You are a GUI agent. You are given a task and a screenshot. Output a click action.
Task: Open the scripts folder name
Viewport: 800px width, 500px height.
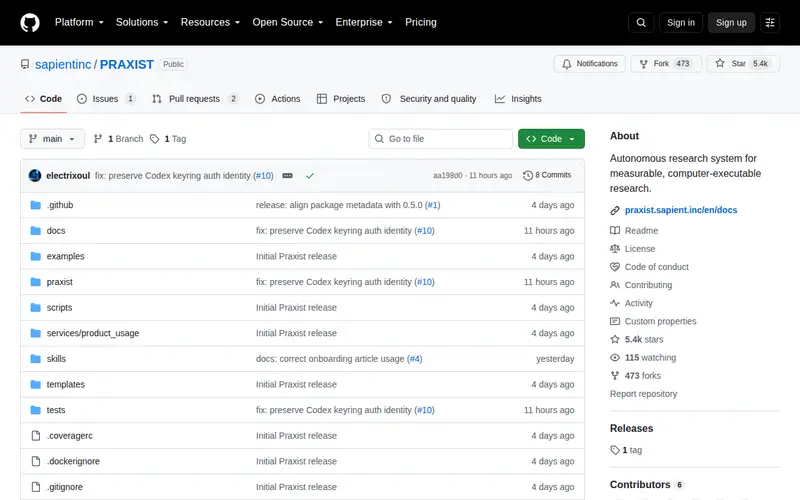pyautogui.click(x=59, y=308)
